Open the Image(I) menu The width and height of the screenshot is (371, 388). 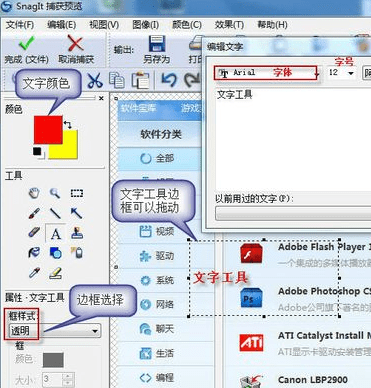[145, 24]
